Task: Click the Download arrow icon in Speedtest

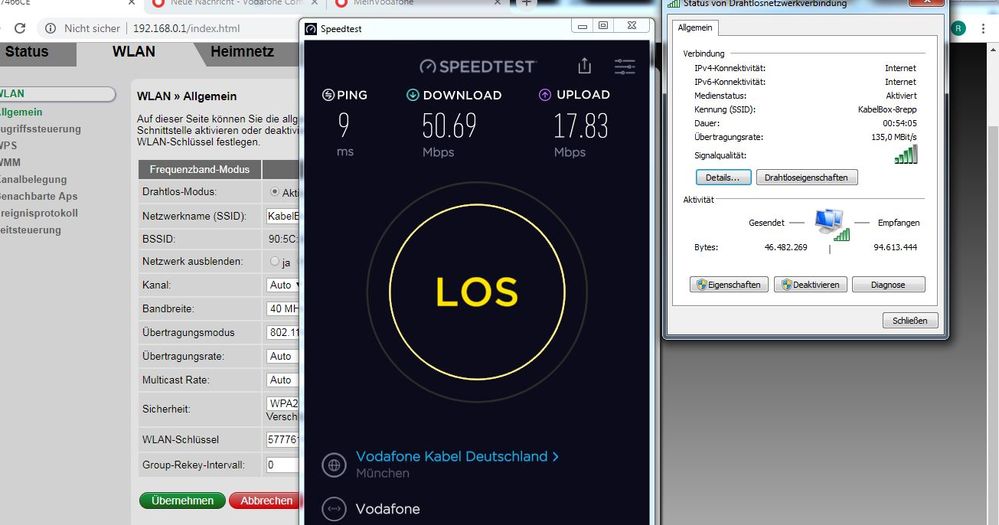Action: tap(412, 95)
